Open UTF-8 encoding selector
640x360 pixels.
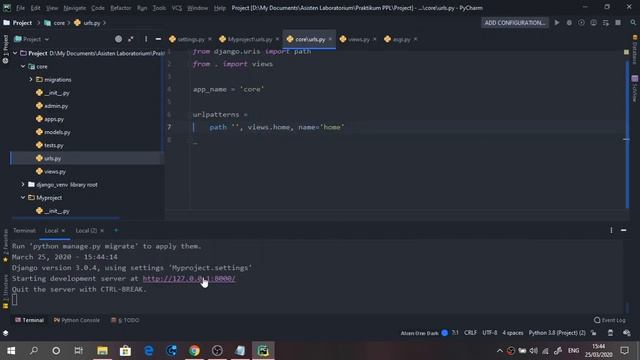pos(489,333)
